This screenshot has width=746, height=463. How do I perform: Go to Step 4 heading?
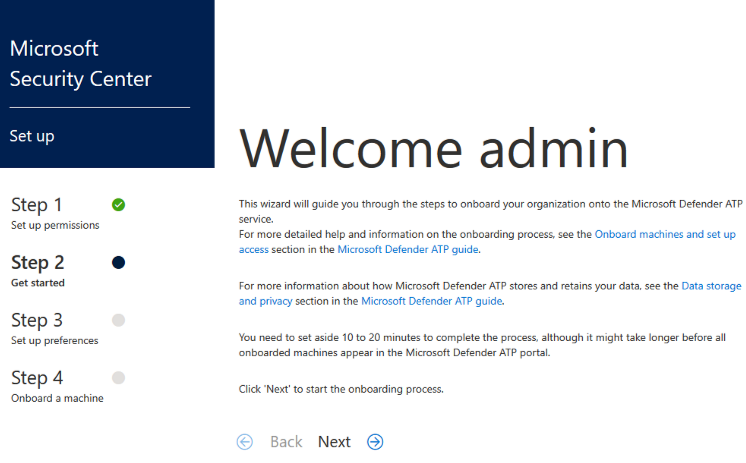tap(37, 378)
